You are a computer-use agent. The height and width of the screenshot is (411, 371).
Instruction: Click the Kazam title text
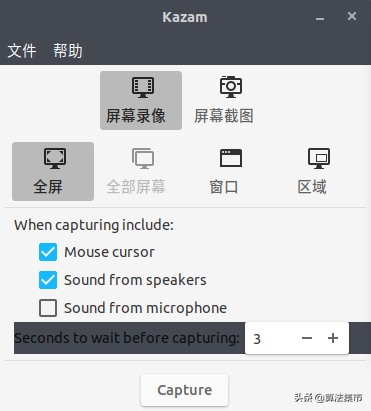click(x=185, y=17)
